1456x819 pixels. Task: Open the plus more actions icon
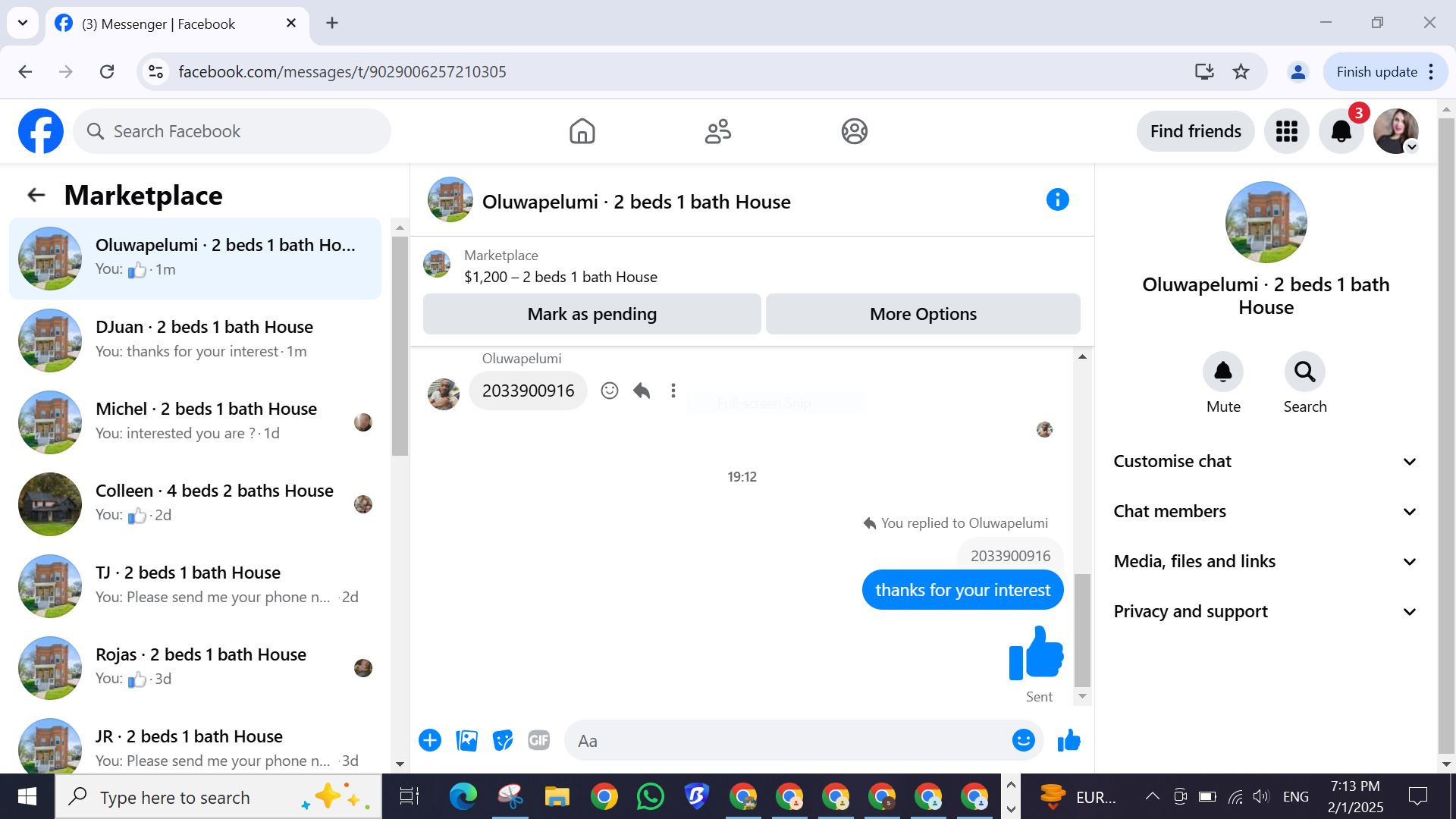(x=430, y=740)
